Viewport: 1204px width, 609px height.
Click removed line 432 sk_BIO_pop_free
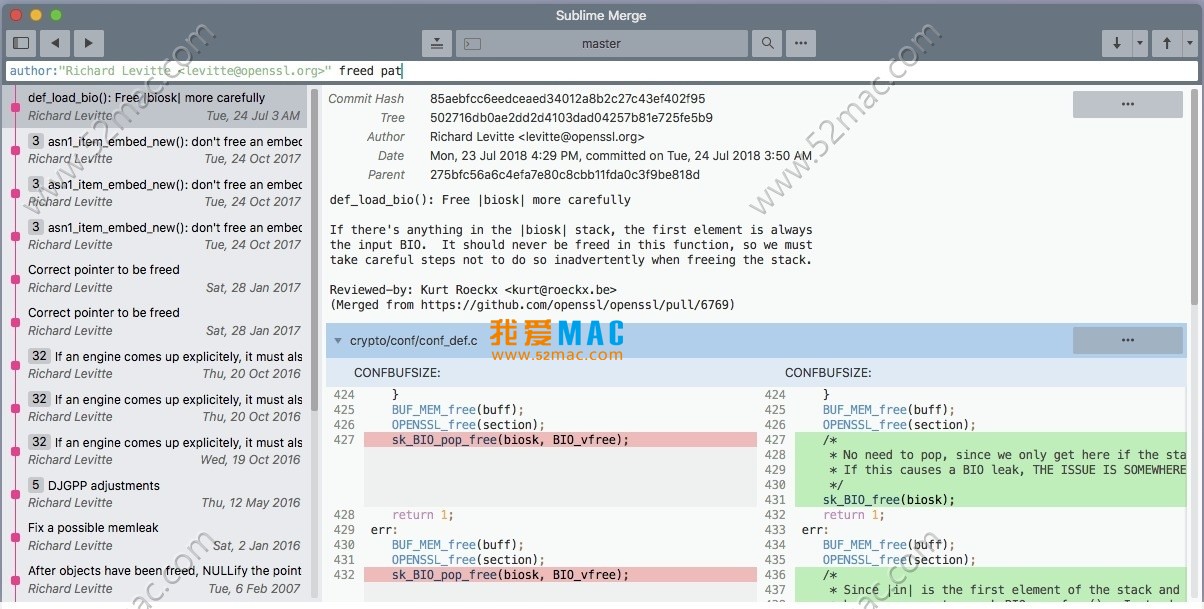[560, 575]
